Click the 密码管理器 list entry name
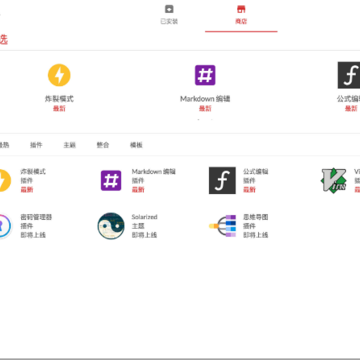 pyautogui.click(x=36, y=217)
